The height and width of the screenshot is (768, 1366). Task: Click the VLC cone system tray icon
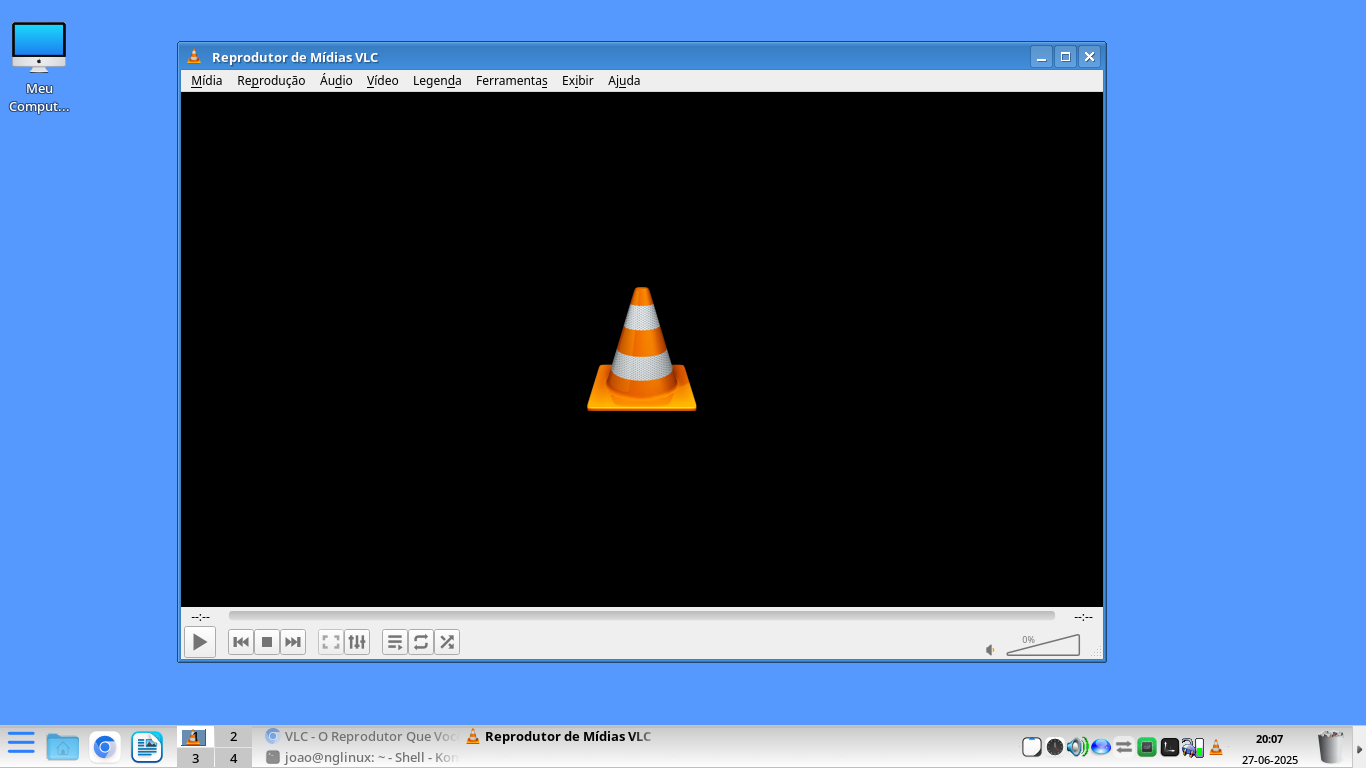pyautogui.click(x=1216, y=747)
